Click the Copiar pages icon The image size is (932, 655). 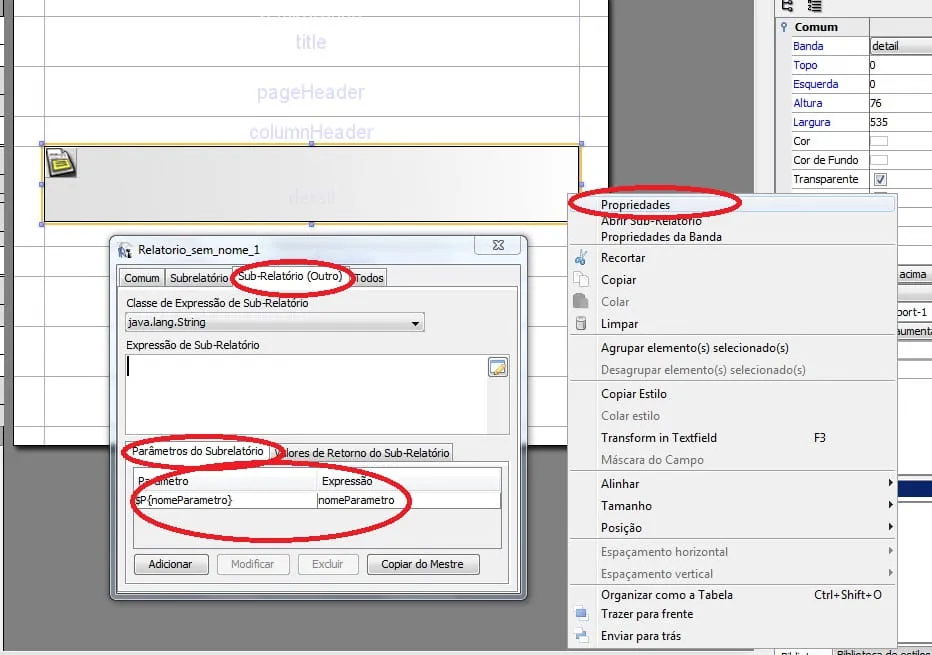coord(581,279)
